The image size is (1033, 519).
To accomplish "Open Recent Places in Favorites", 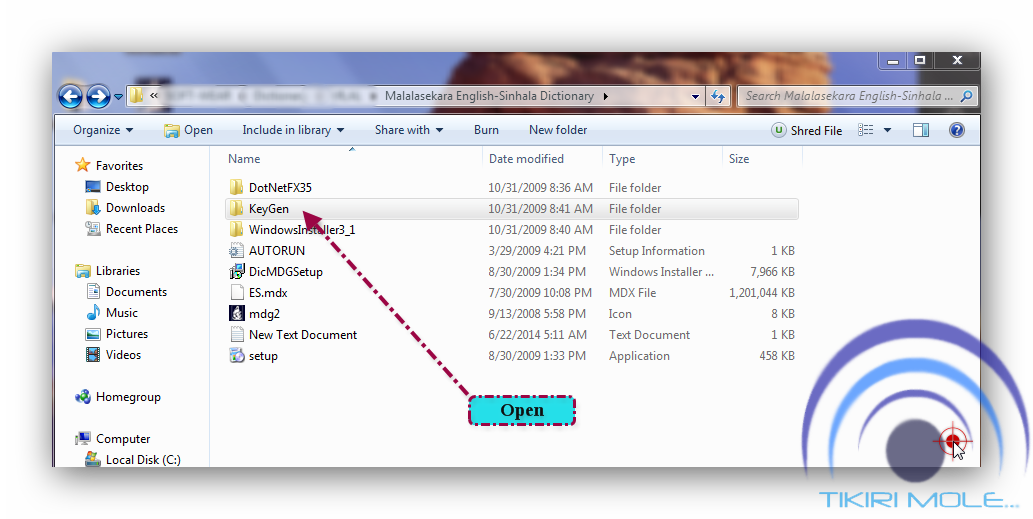I will [x=131, y=229].
